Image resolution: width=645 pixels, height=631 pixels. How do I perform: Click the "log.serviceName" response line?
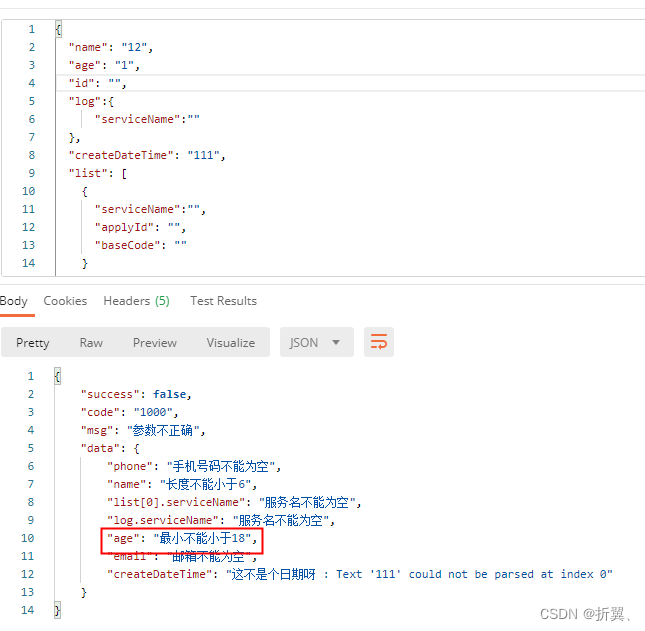(221, 520)
